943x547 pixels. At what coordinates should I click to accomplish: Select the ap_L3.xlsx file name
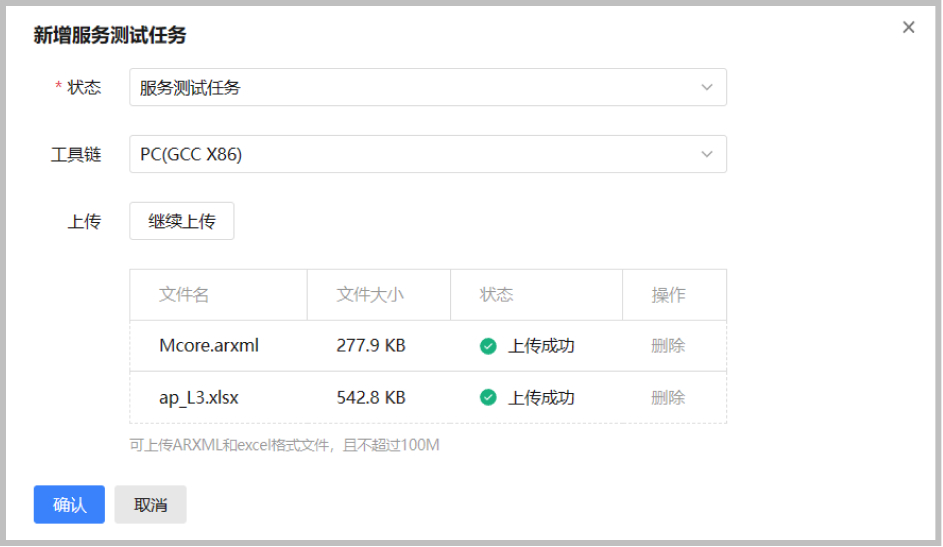[x=199, y=398]
